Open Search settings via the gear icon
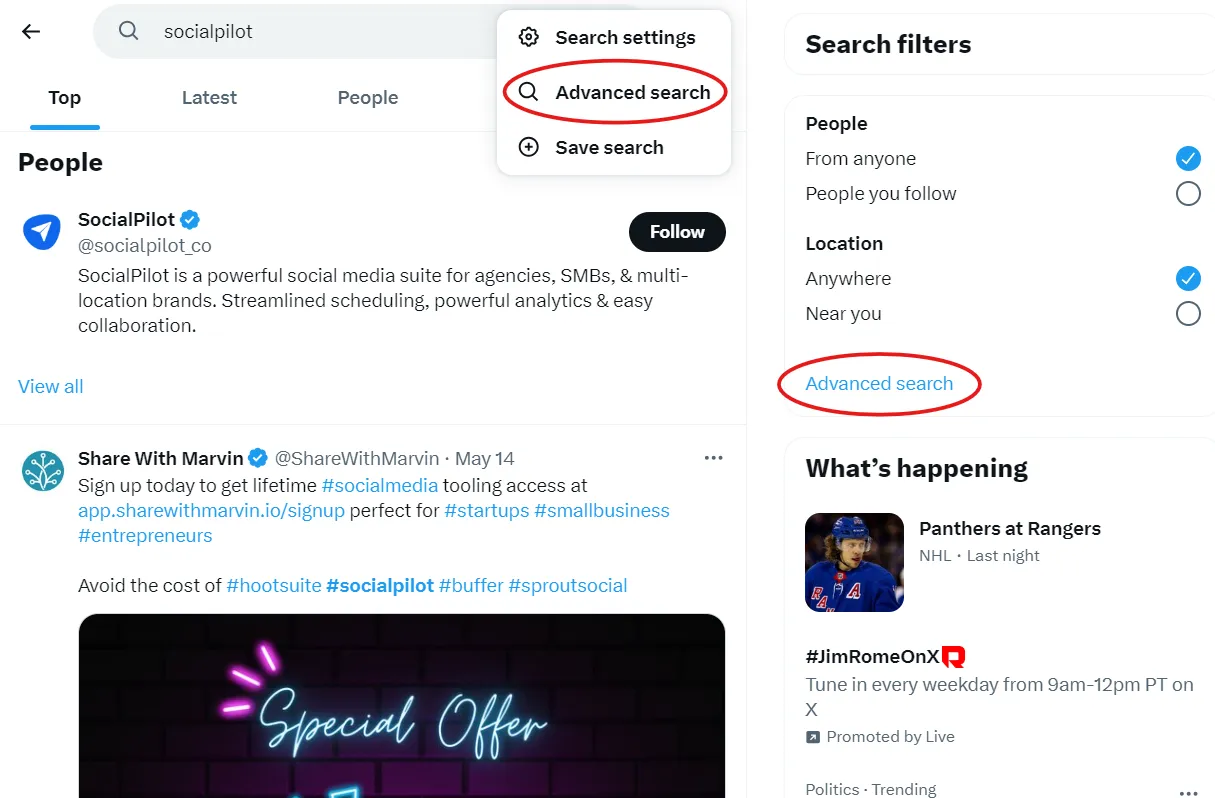The width and height of the screenshot is (1215, 798). coord(528,37)
